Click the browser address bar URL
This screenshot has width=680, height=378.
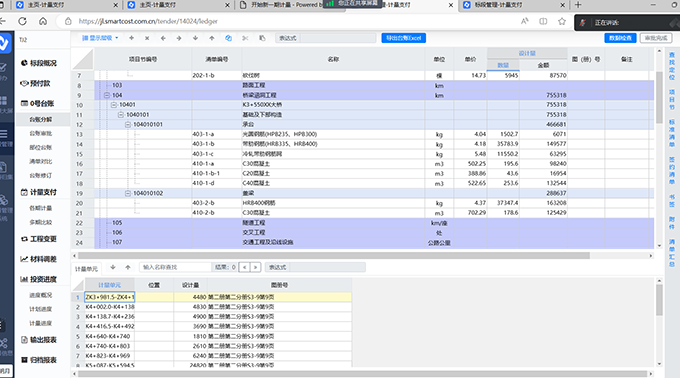(x=148, y=21)
